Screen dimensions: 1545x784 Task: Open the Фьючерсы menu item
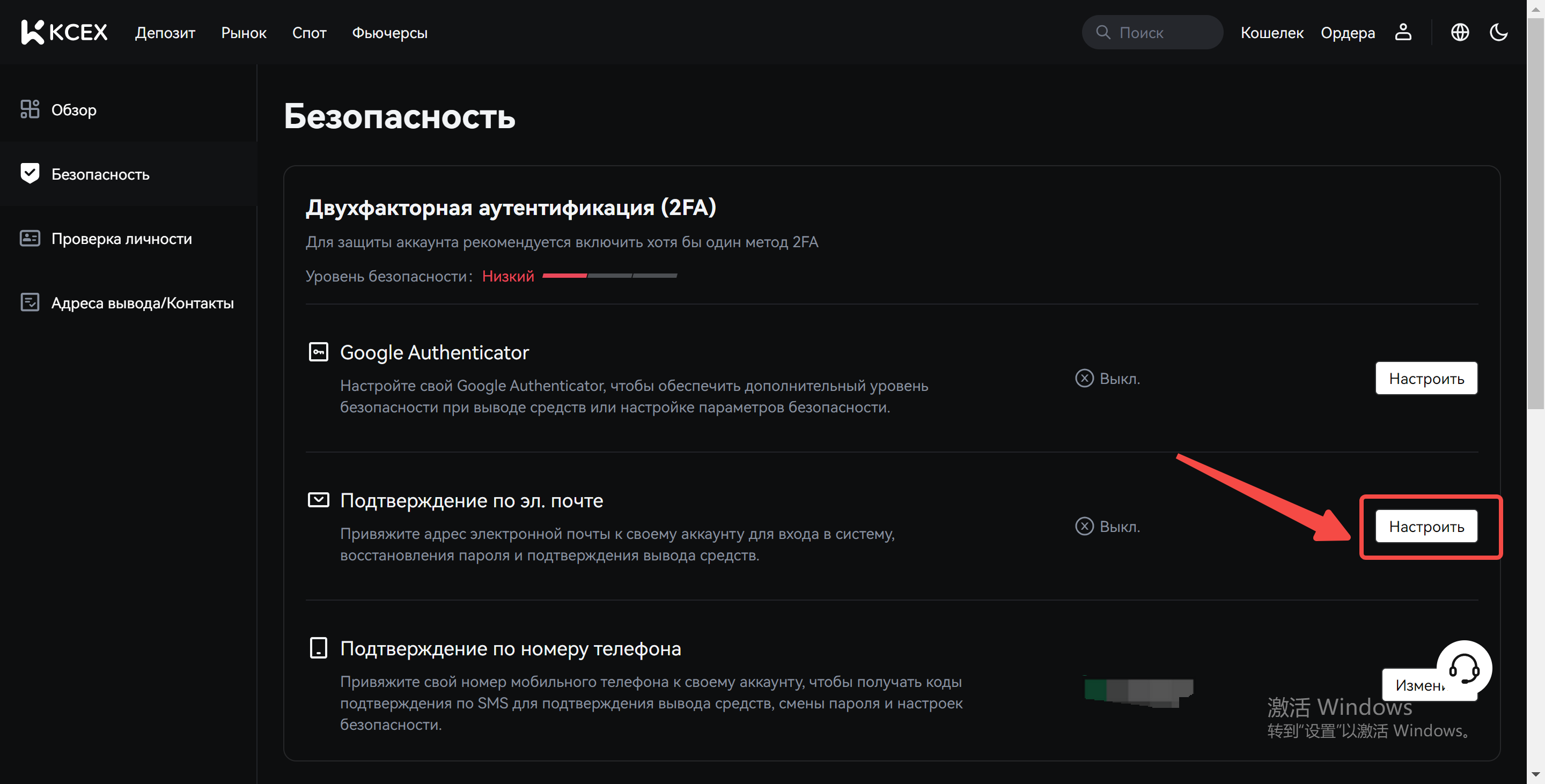point(389,33)
